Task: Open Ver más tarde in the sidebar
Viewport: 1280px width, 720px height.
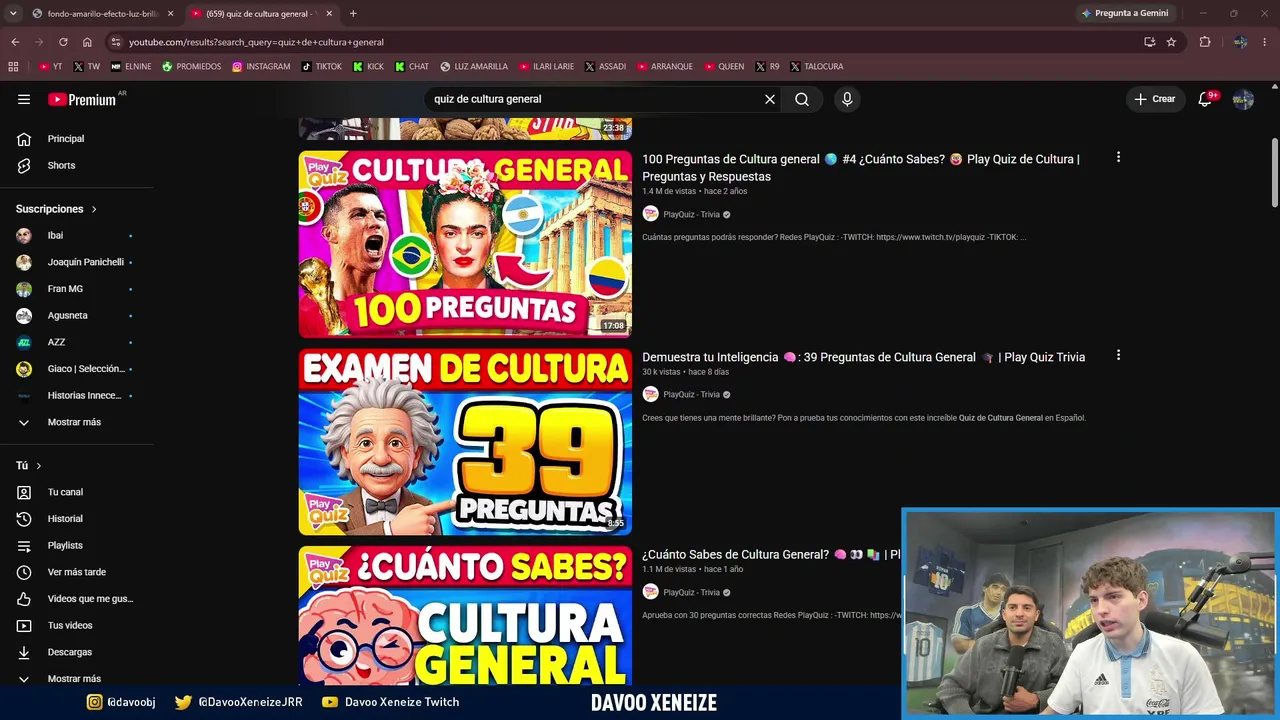Action: pyautogui.click(x=77, y=572)
